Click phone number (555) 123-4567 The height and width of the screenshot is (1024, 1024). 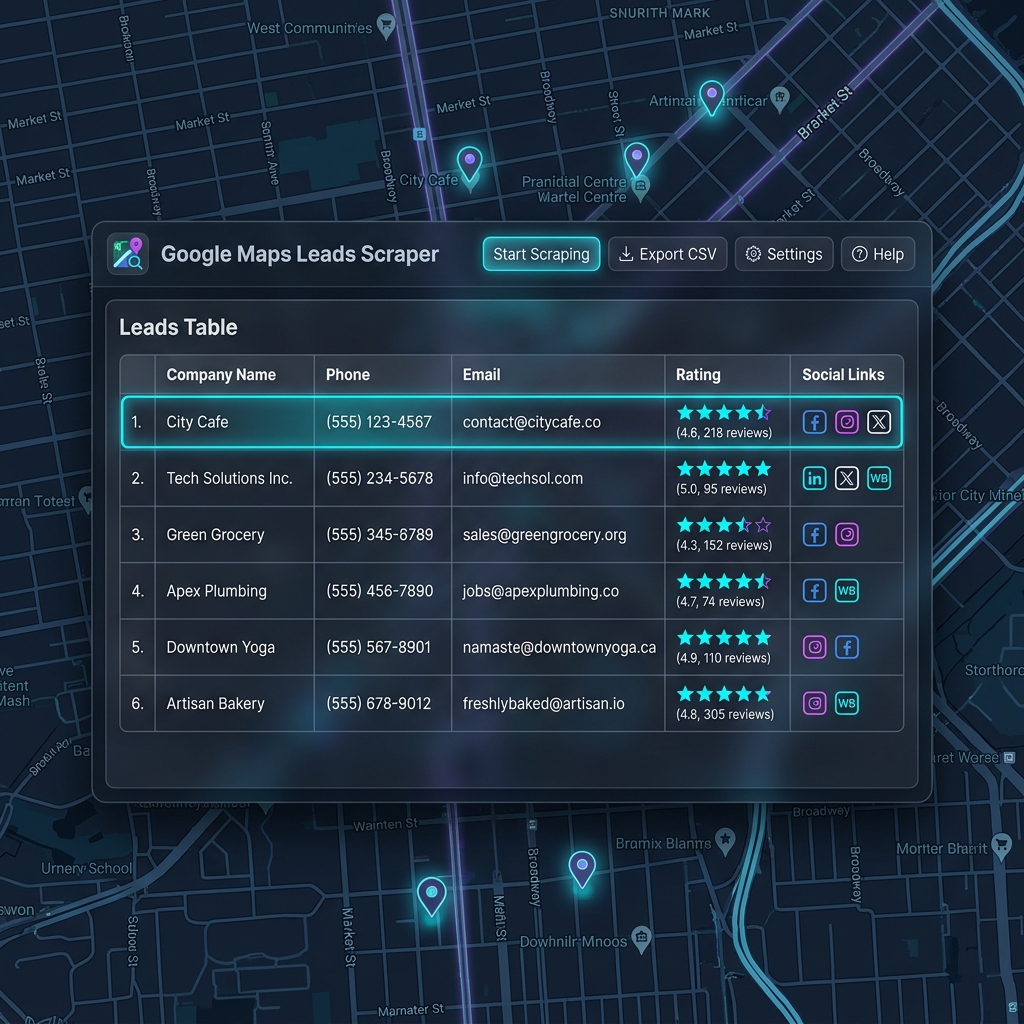click(x=379, y=422)
